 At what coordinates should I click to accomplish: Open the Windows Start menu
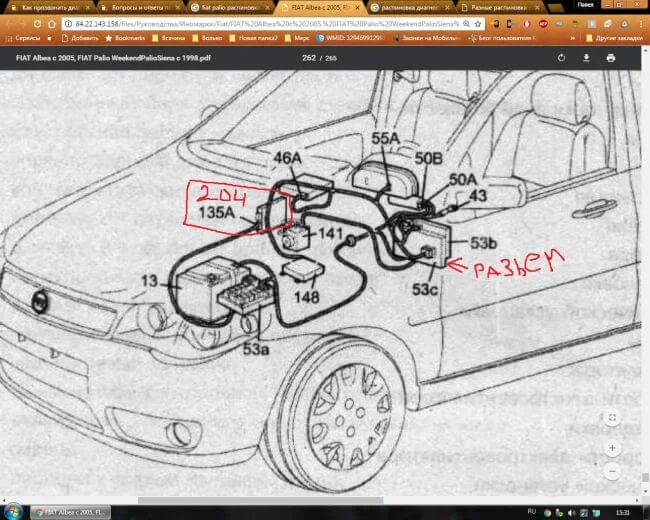(x=12, y=512)
